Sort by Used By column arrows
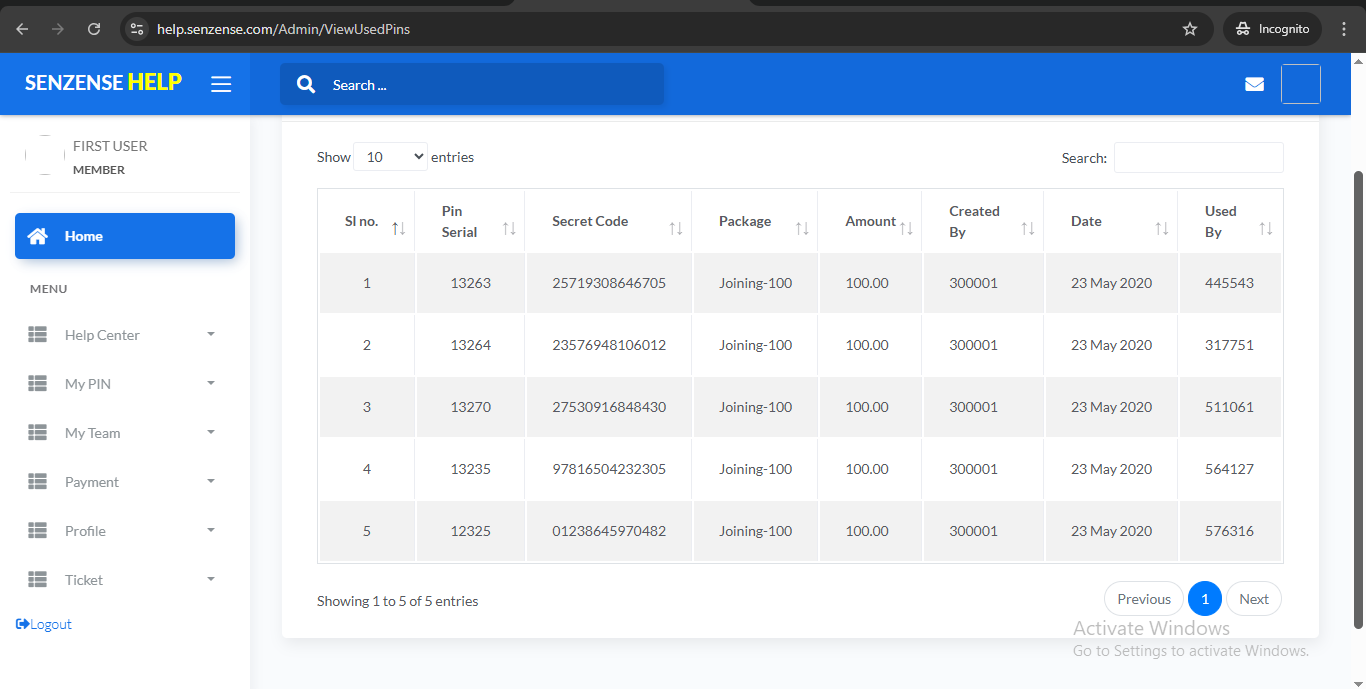Image resolution: width=1366 pixels, height=689 pixels. pos(1266,228)
